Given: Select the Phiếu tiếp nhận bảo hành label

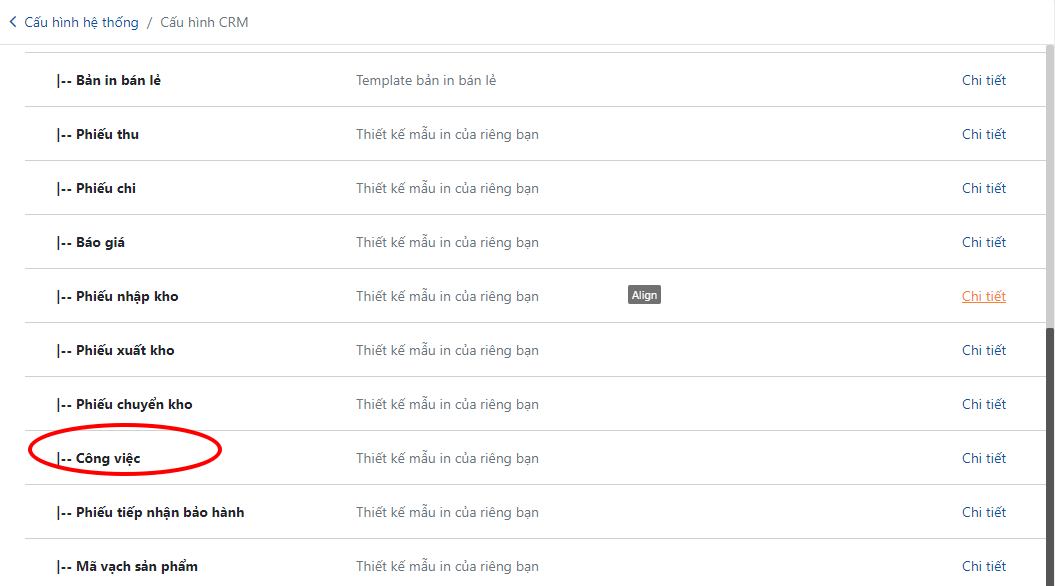Looking at the screenshot, I should pos(160,512).
